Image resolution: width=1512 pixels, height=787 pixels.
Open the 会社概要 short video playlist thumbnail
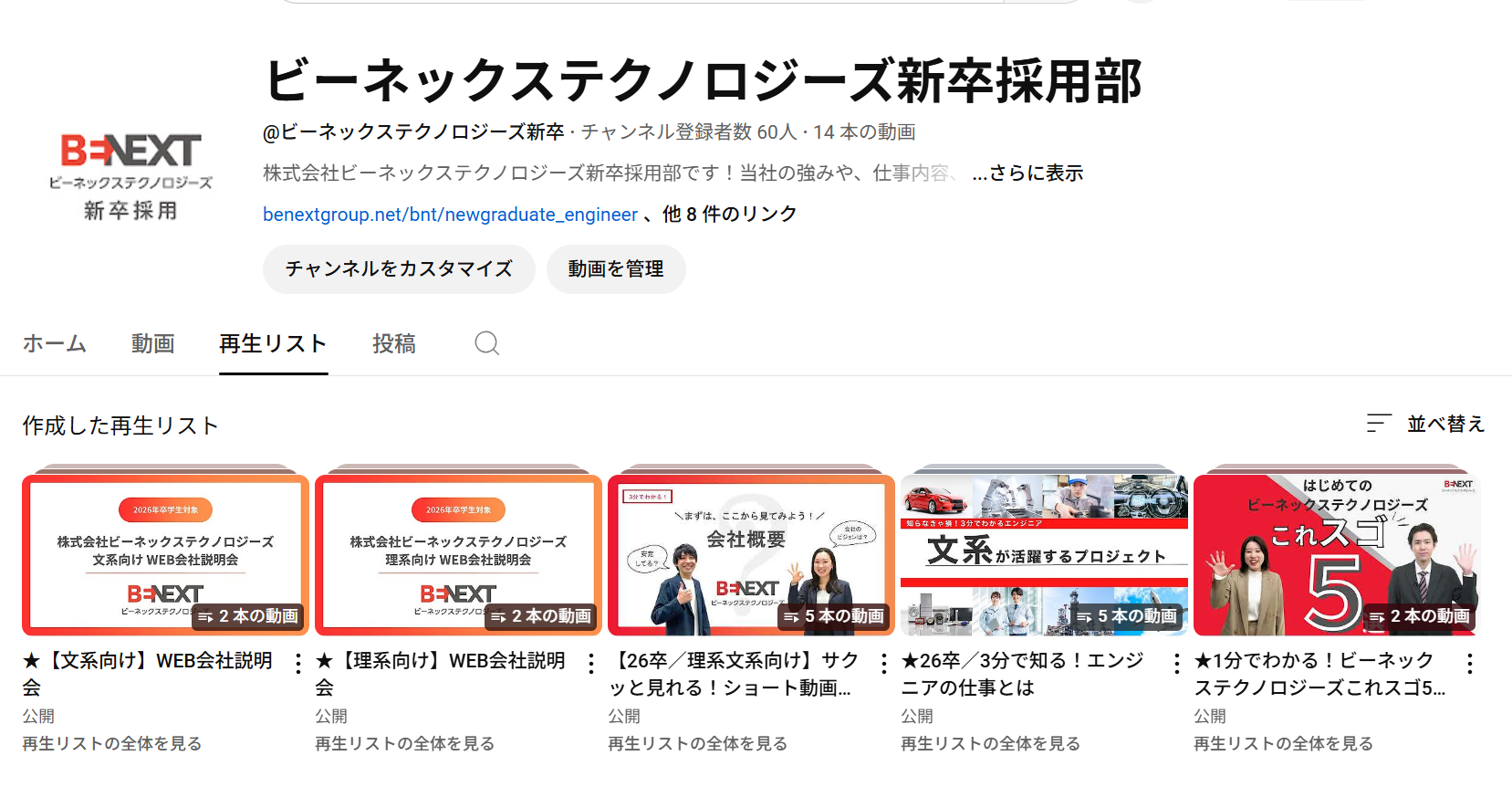click(x=751, y=555)
